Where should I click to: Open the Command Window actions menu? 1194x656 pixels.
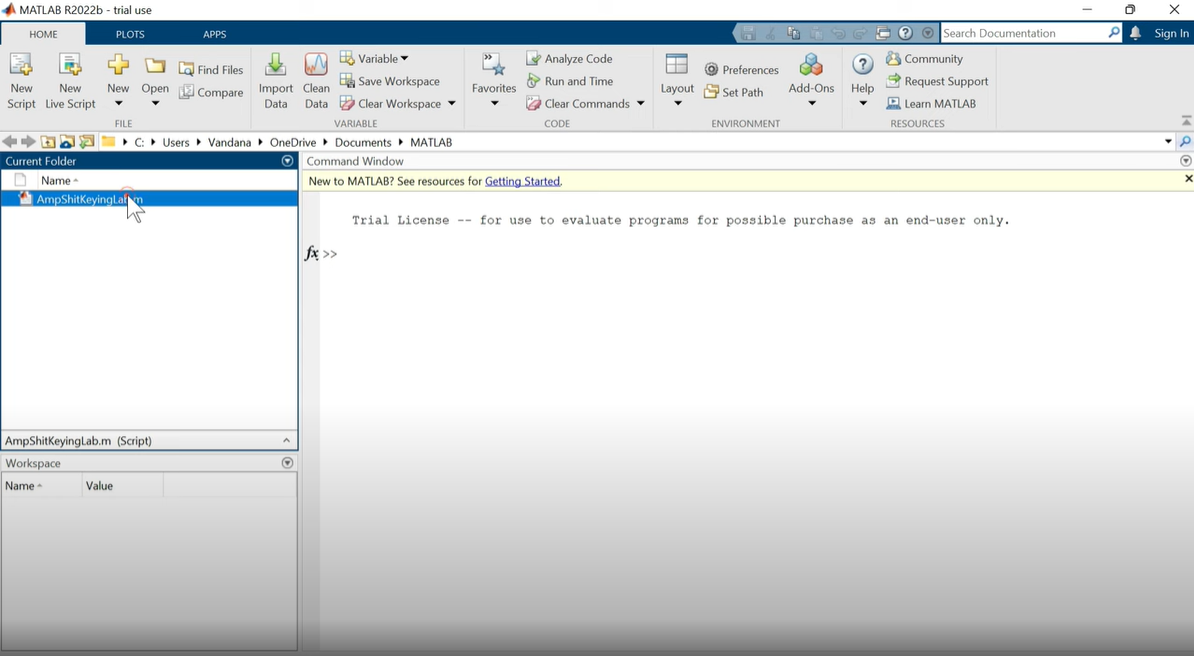[x=1186, y=161]
